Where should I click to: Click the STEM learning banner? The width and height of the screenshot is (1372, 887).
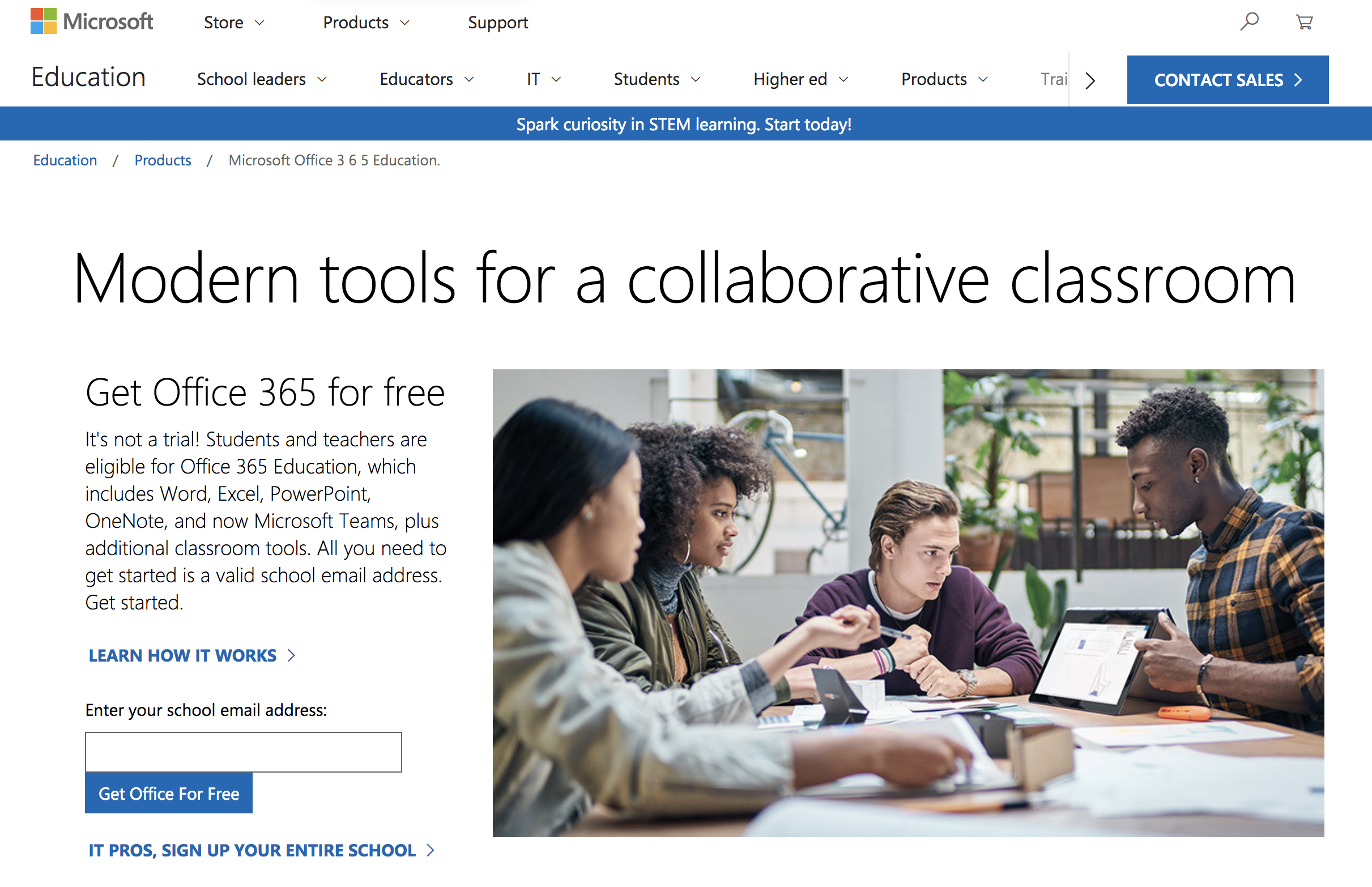pyautogui.click(x=684, y=125)
